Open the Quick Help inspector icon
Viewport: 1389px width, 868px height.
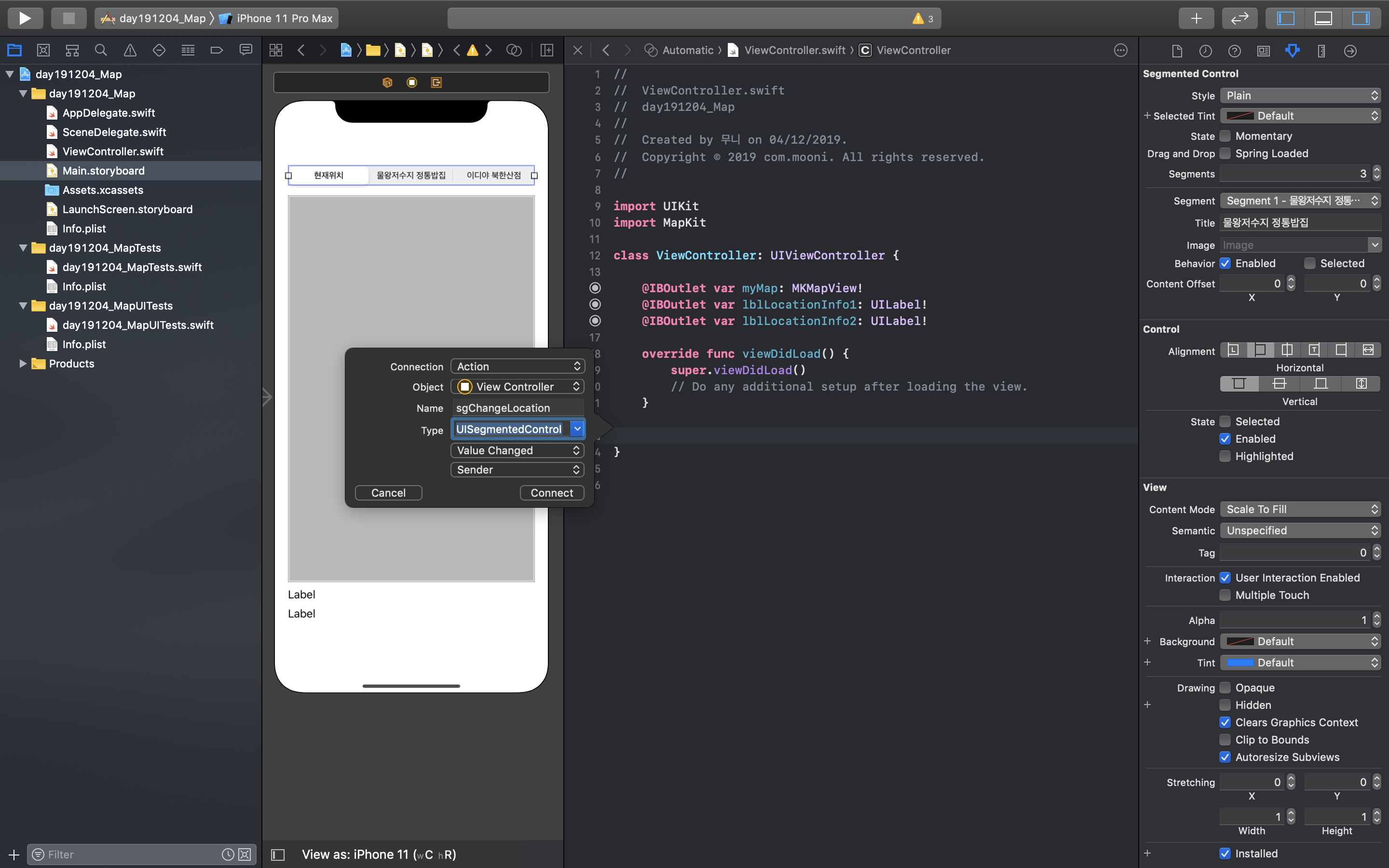click(1234, 51)
